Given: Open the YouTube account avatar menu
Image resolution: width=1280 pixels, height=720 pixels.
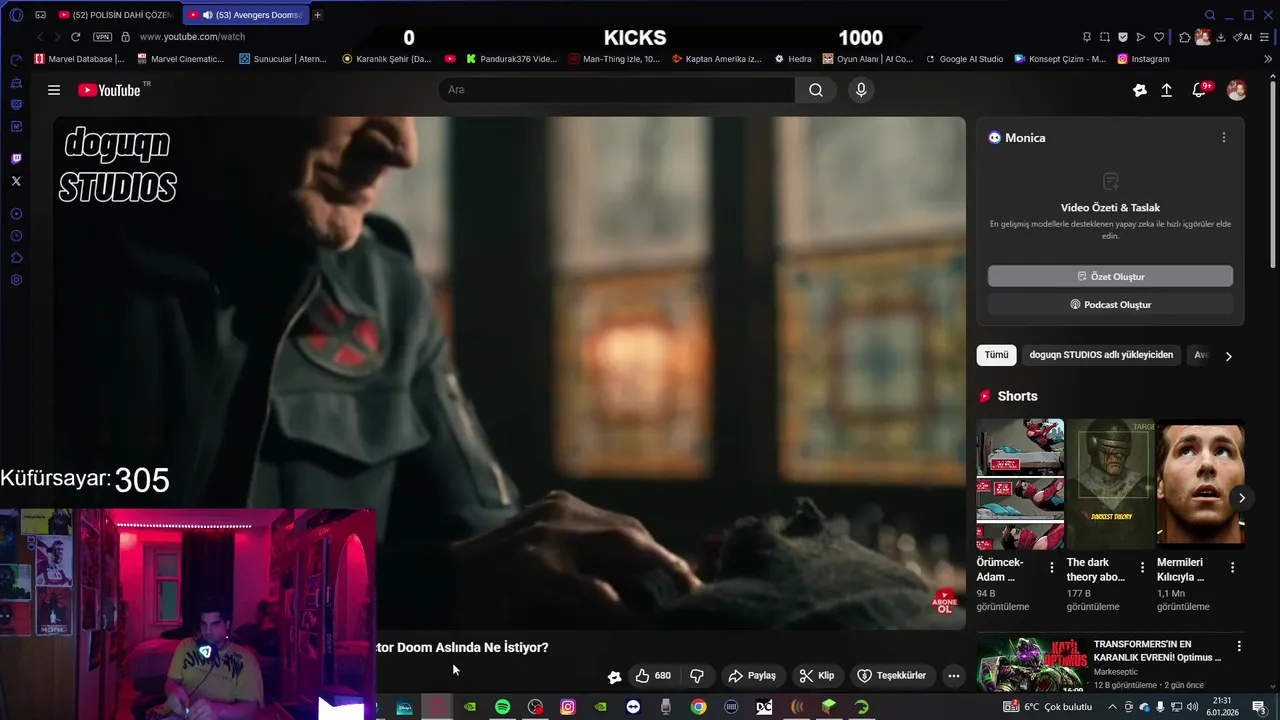Looking at the screenshot, I should [x=1237, y=90].
